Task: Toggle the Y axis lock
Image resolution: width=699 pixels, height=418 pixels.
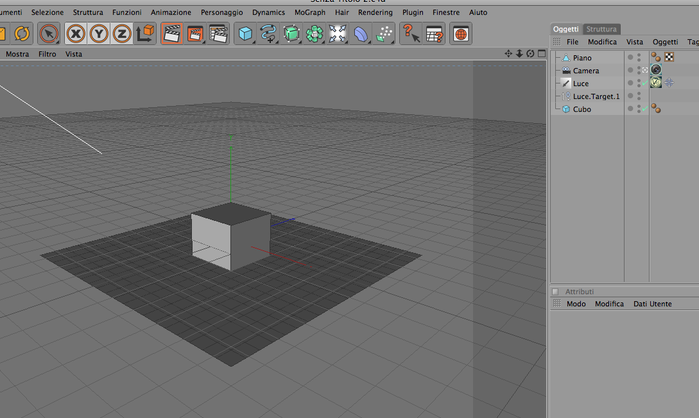Action: click(99, 33)
